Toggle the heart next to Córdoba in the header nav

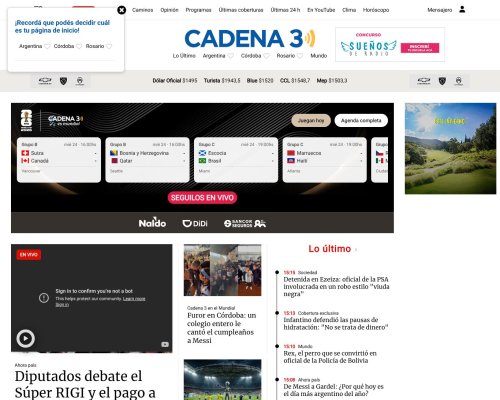coord(266,56)
